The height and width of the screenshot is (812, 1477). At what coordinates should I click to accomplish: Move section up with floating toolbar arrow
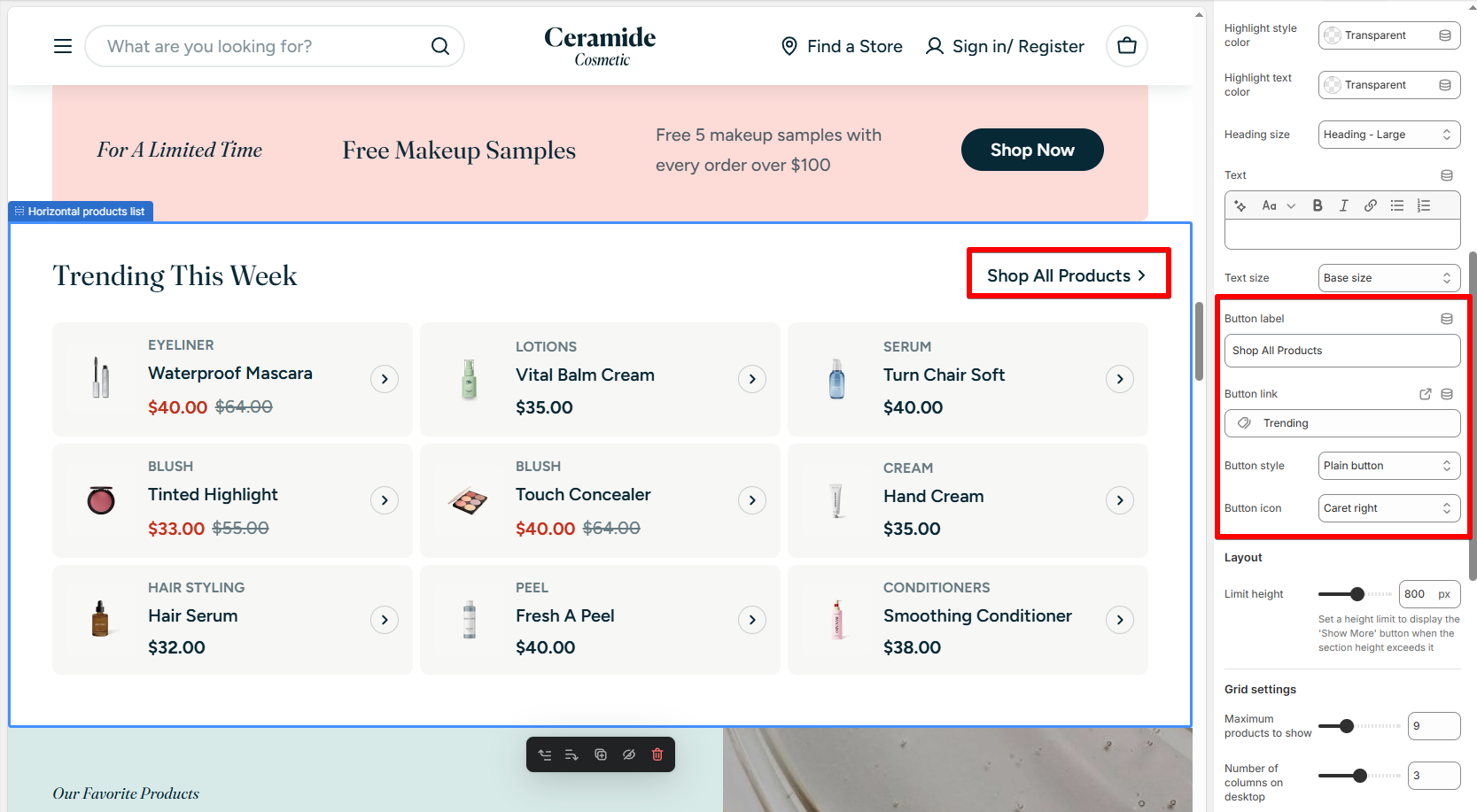[x=545, y=754]
